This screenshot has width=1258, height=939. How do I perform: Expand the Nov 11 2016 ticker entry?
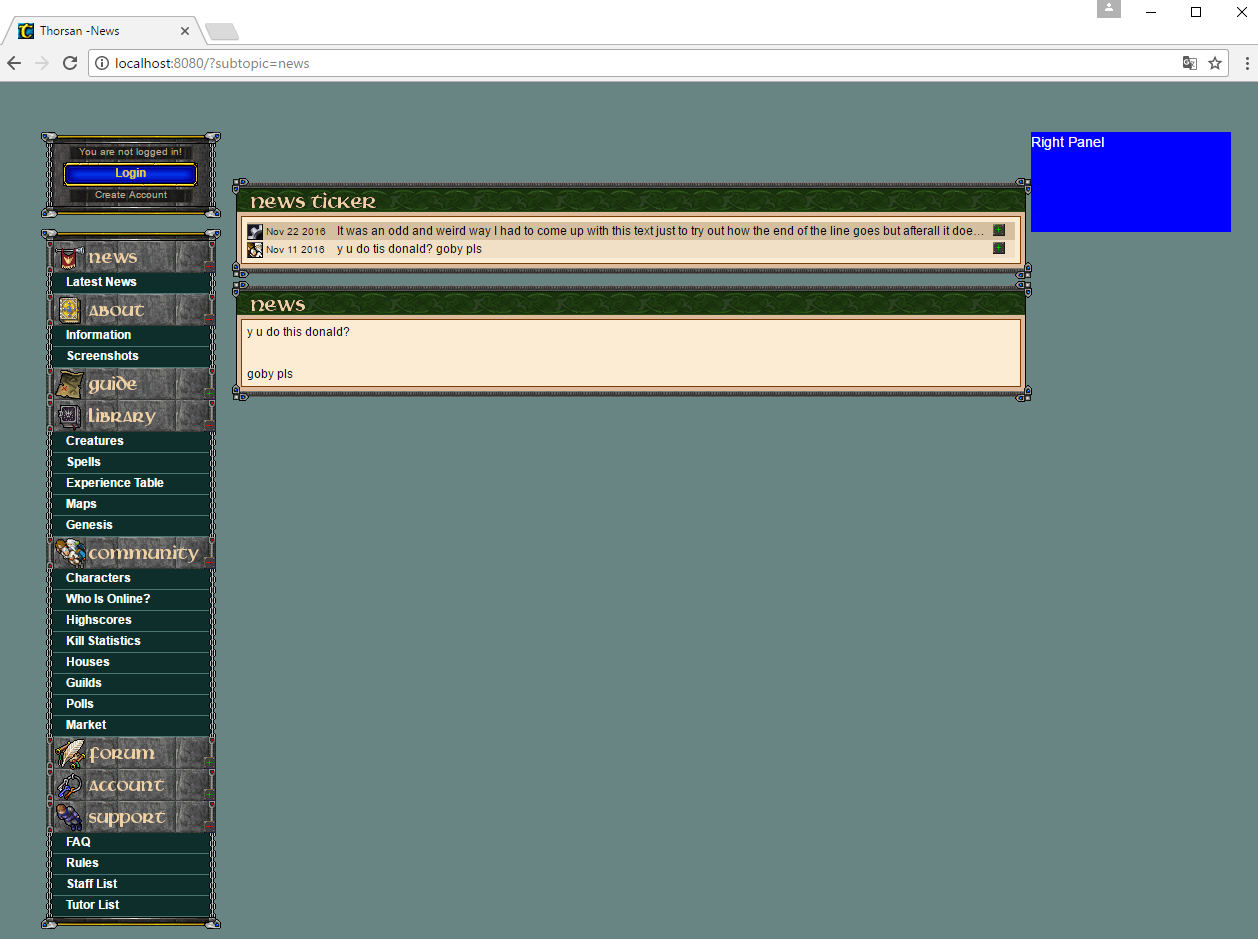click(x=999, y=248)
